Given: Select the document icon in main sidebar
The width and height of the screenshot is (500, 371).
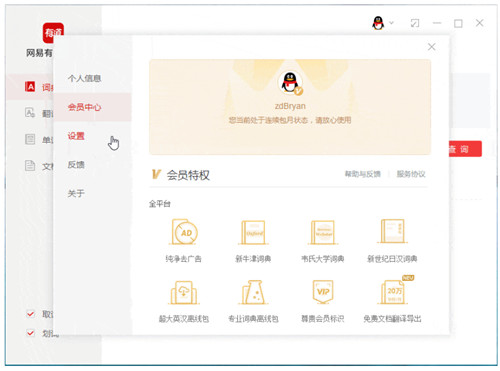Looking at the screenshot, I should point(30,165).
